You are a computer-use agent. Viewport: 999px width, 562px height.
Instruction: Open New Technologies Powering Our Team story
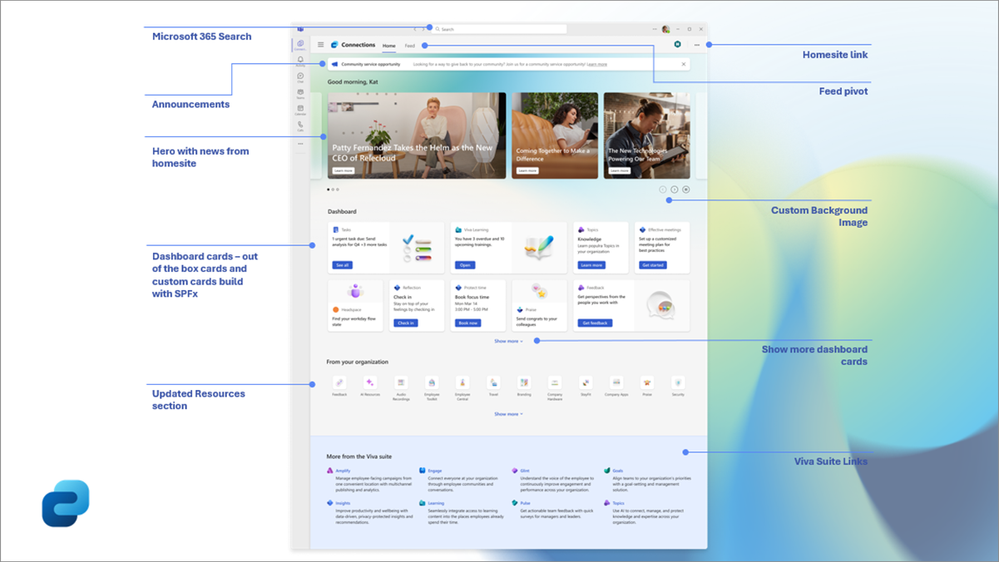point(647,136)
